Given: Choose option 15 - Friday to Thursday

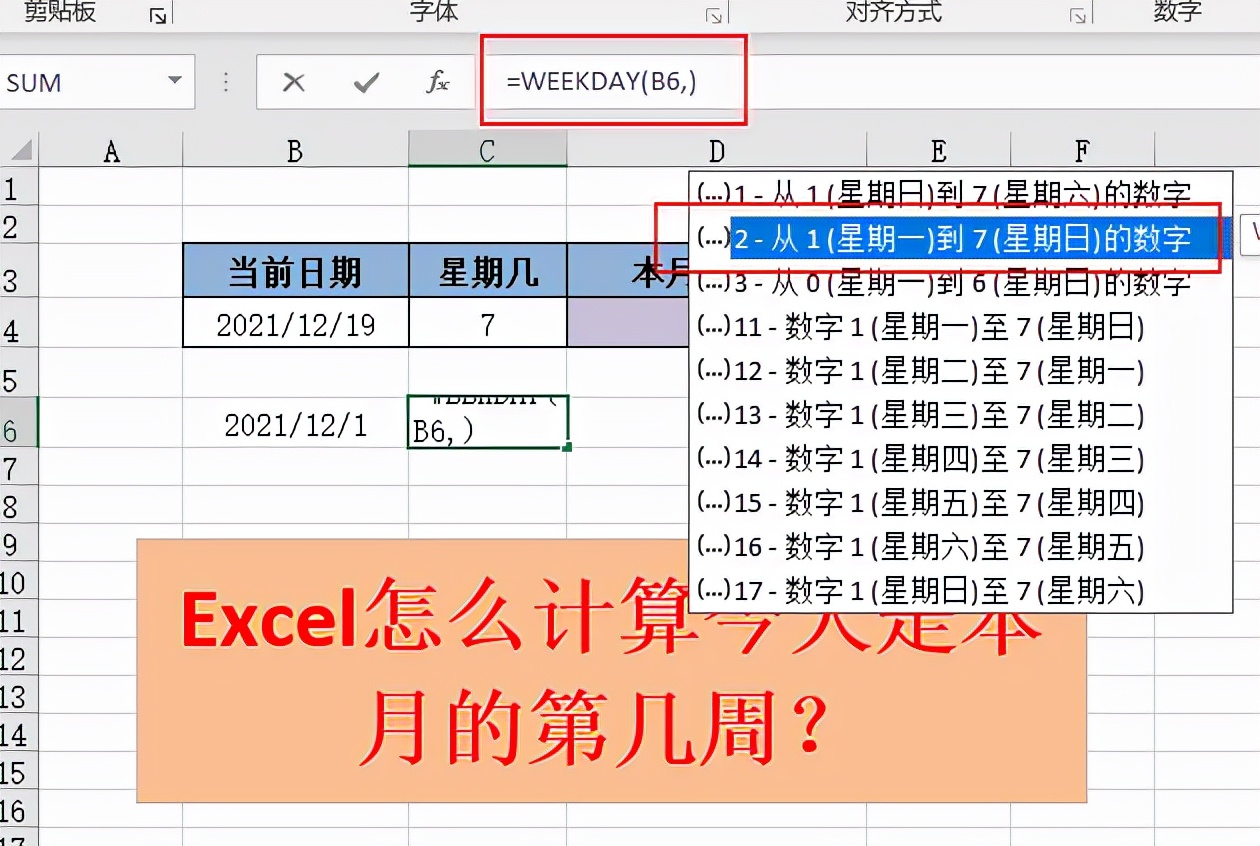Looking at the screenshot, I should coord(960,503).
